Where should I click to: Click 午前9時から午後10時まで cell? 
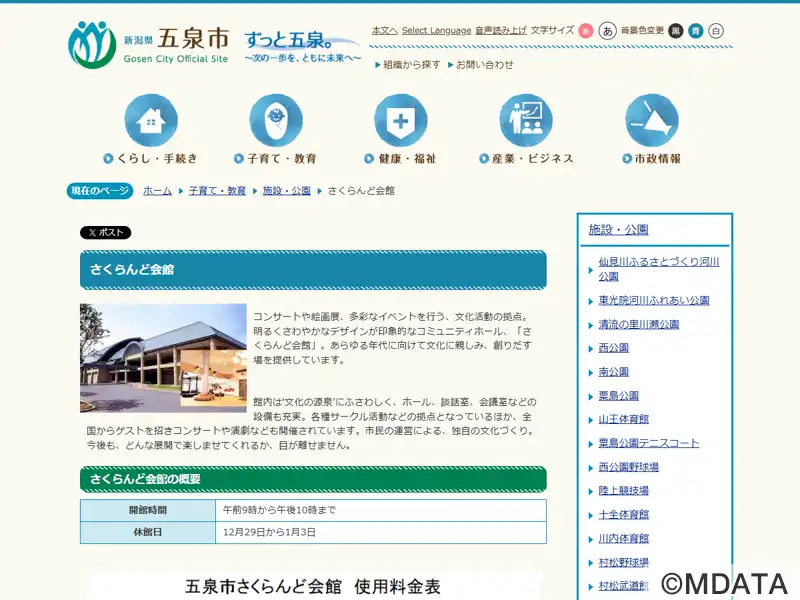point(381,510)
